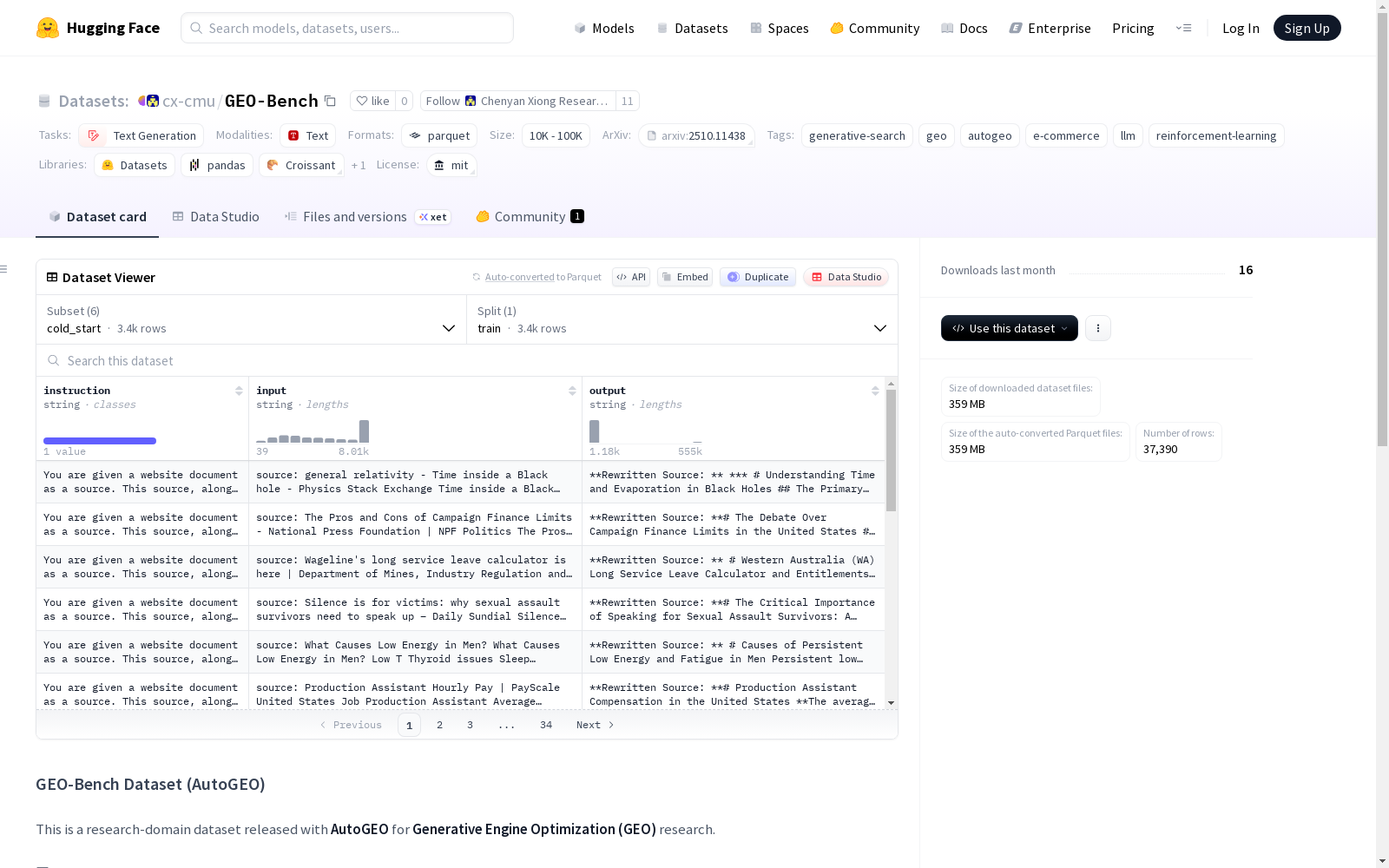
Task: Open the API button in Dataset Viewer
Action: click(x=631, y=277)
